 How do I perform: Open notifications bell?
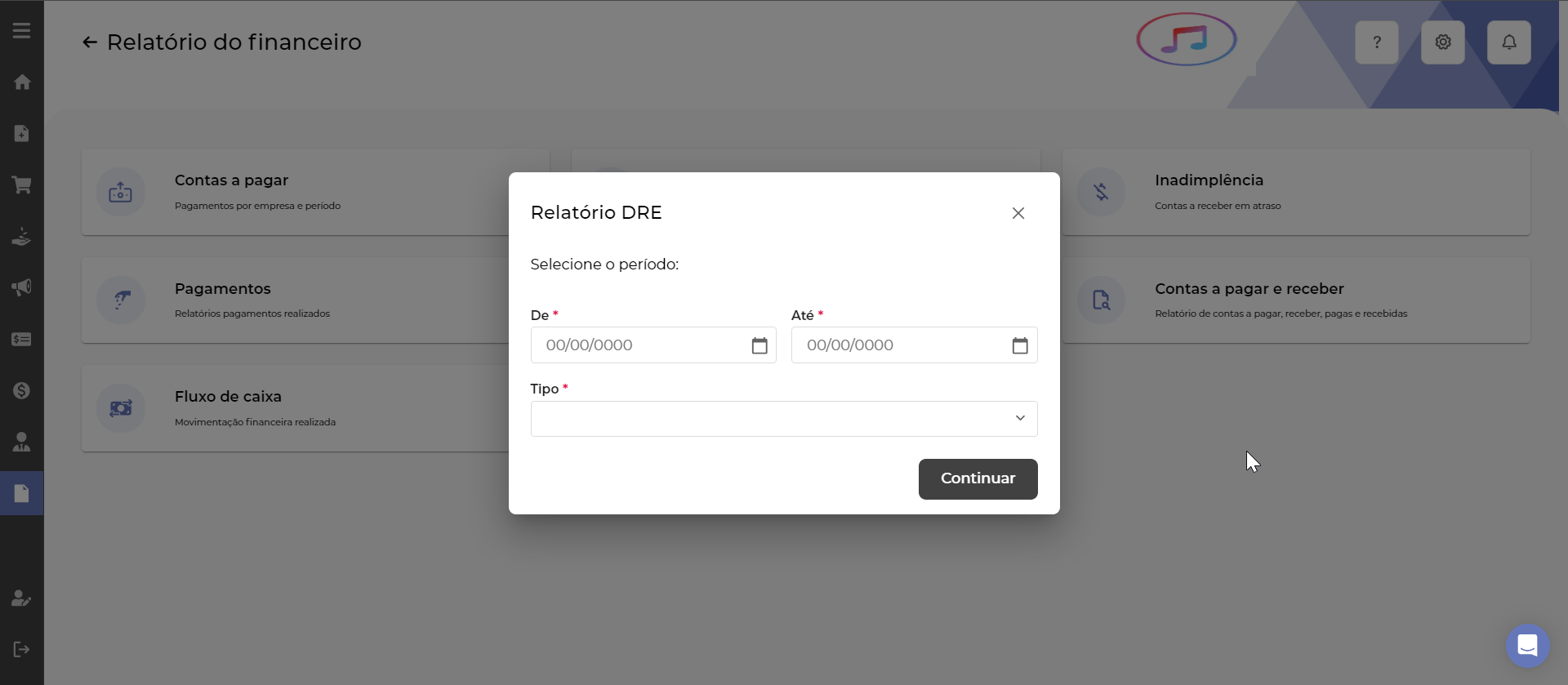coord(1508,42)
